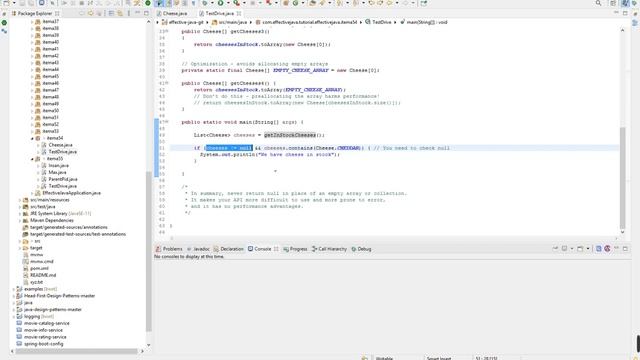
Task: Expand the Maven Dependencies node
Action: 20,220
